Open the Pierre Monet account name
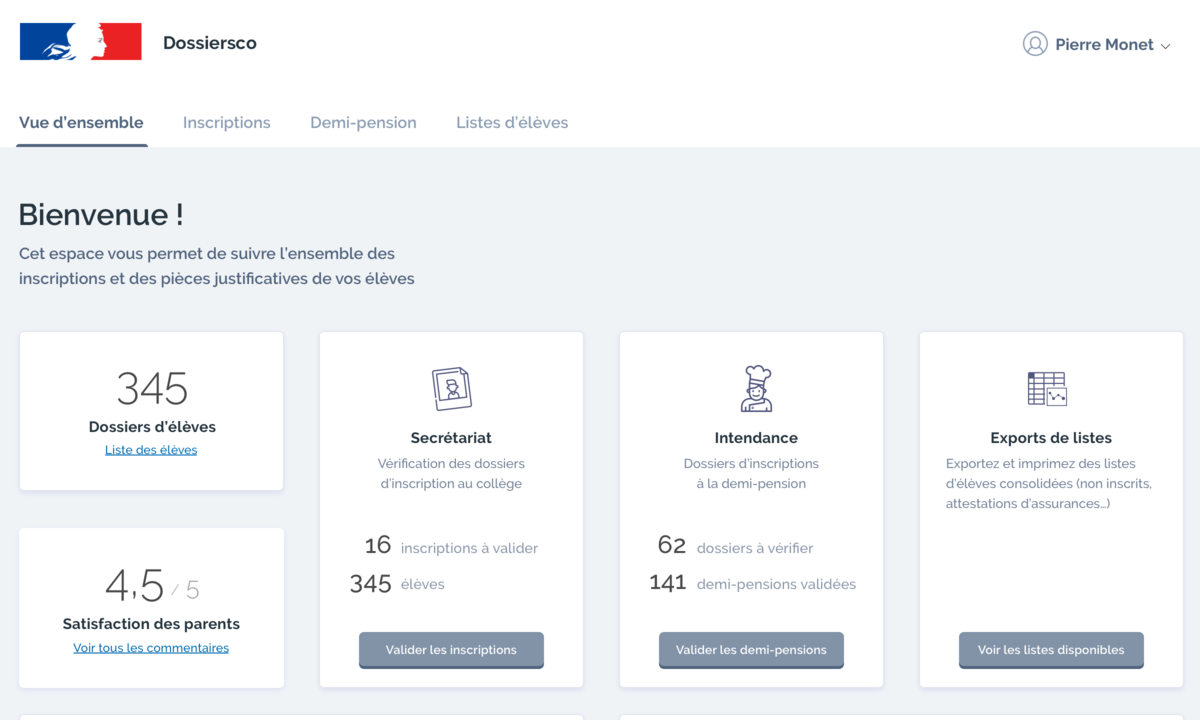 [1104, 44]
